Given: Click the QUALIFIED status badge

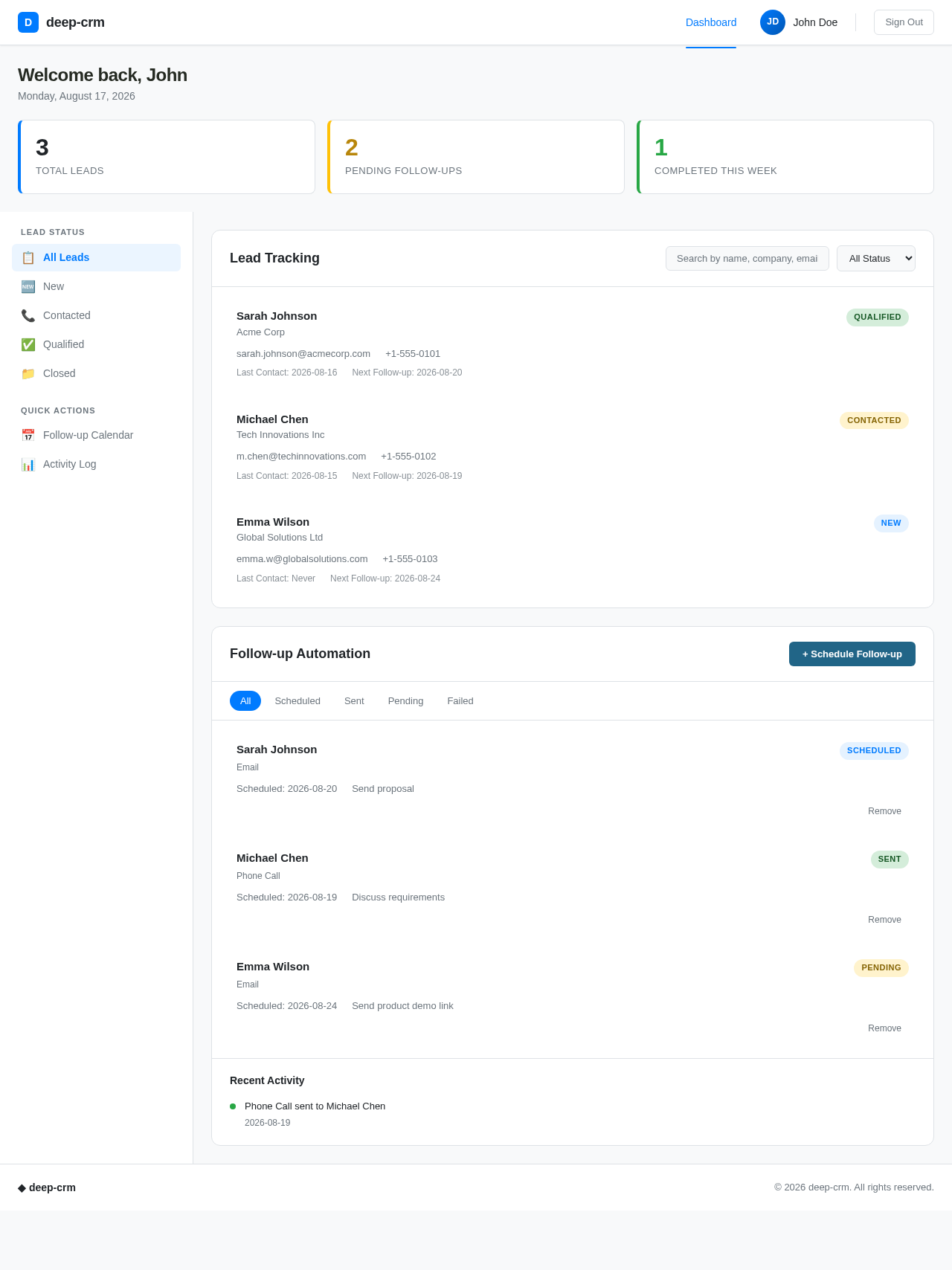Looking at the screenshot, I should tap(878, 317).
